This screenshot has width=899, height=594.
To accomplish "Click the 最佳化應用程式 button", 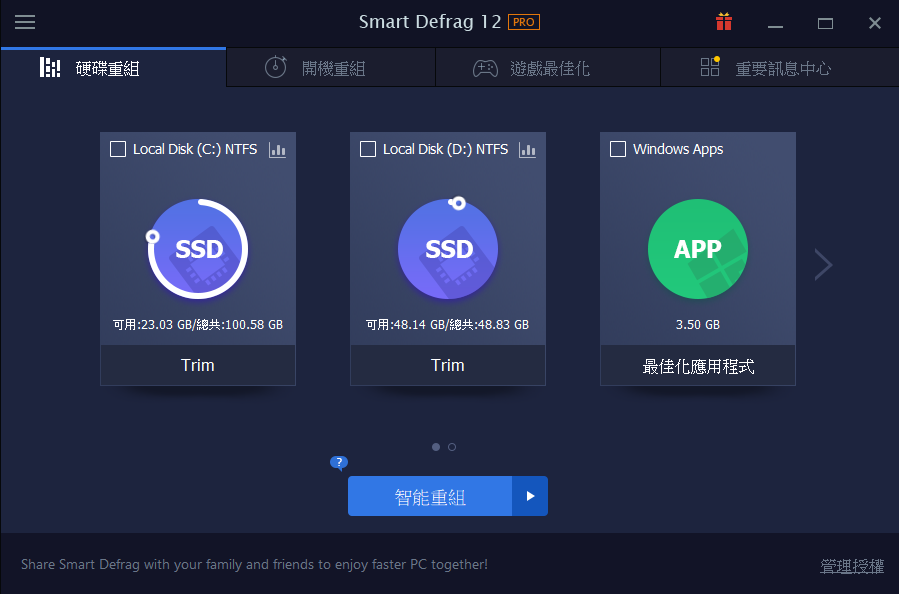I will coord(698,365).
